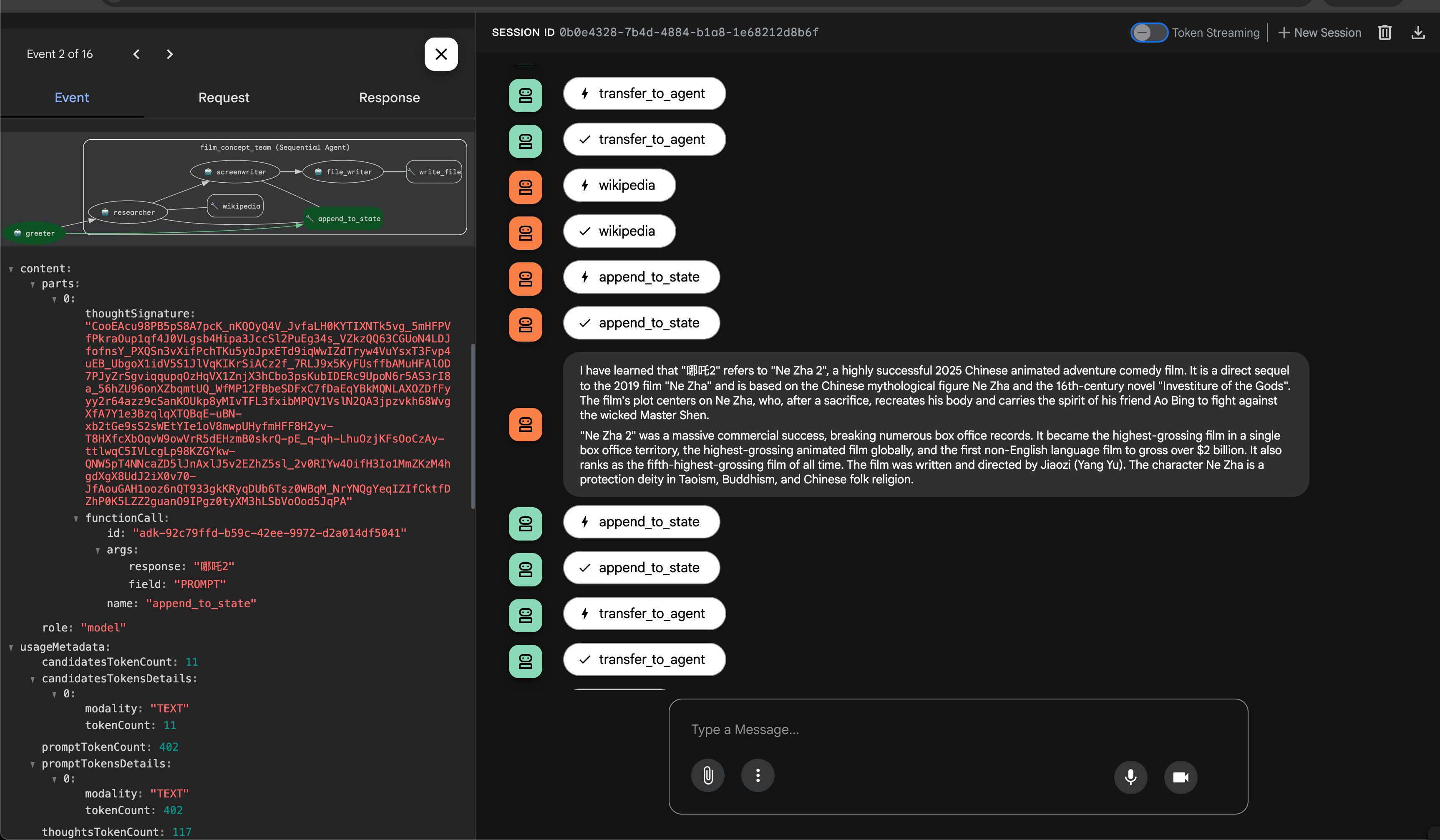This screenshot has height=840, width=1440.
Task: Close the event details panel
Action: tap(441, 54)
